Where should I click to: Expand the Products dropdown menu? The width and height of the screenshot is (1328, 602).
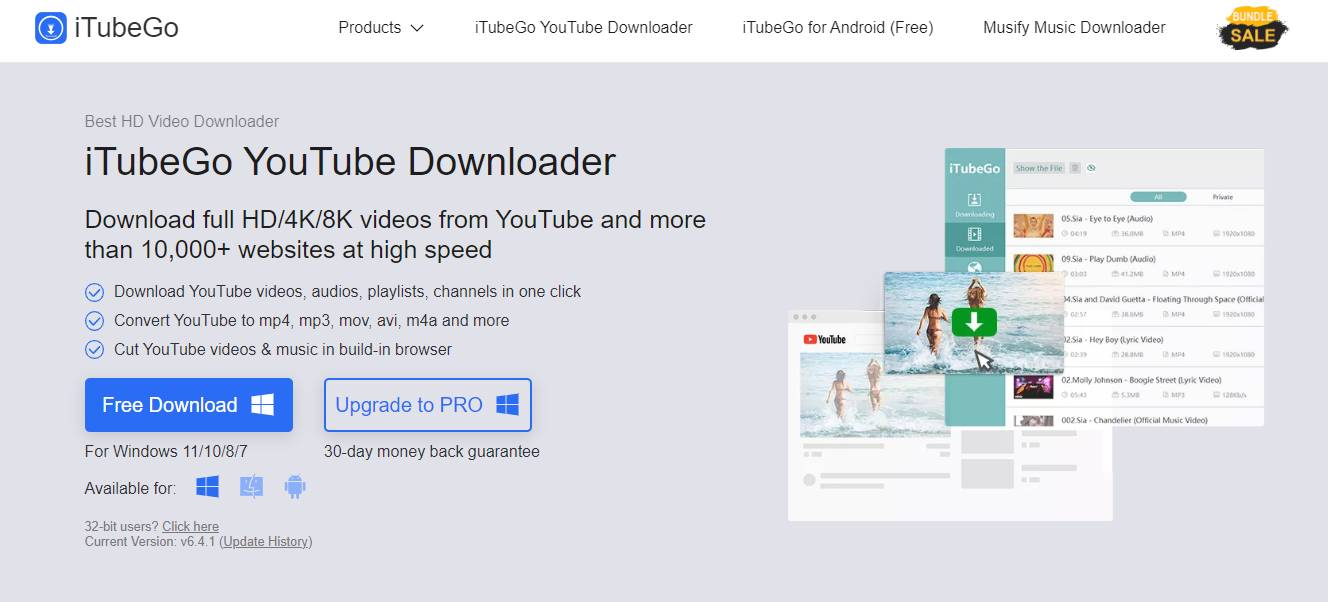(381, 28)
